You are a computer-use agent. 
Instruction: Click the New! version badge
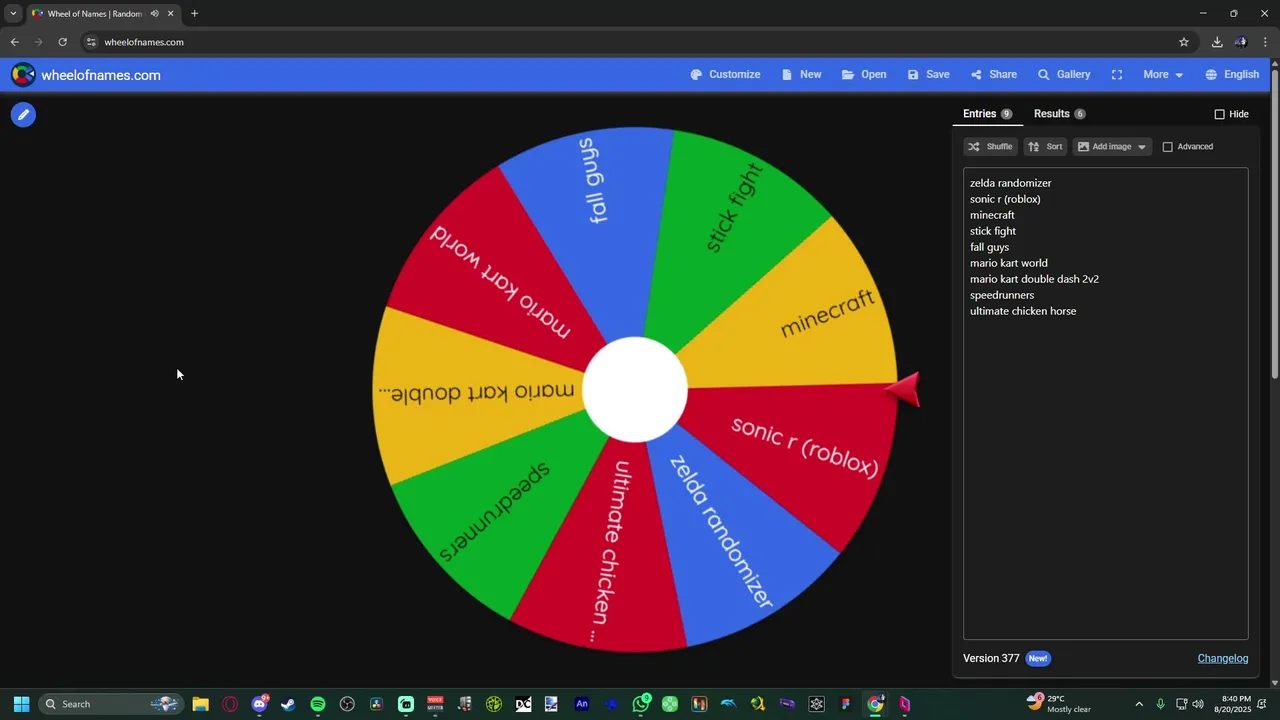(1038, 658)
